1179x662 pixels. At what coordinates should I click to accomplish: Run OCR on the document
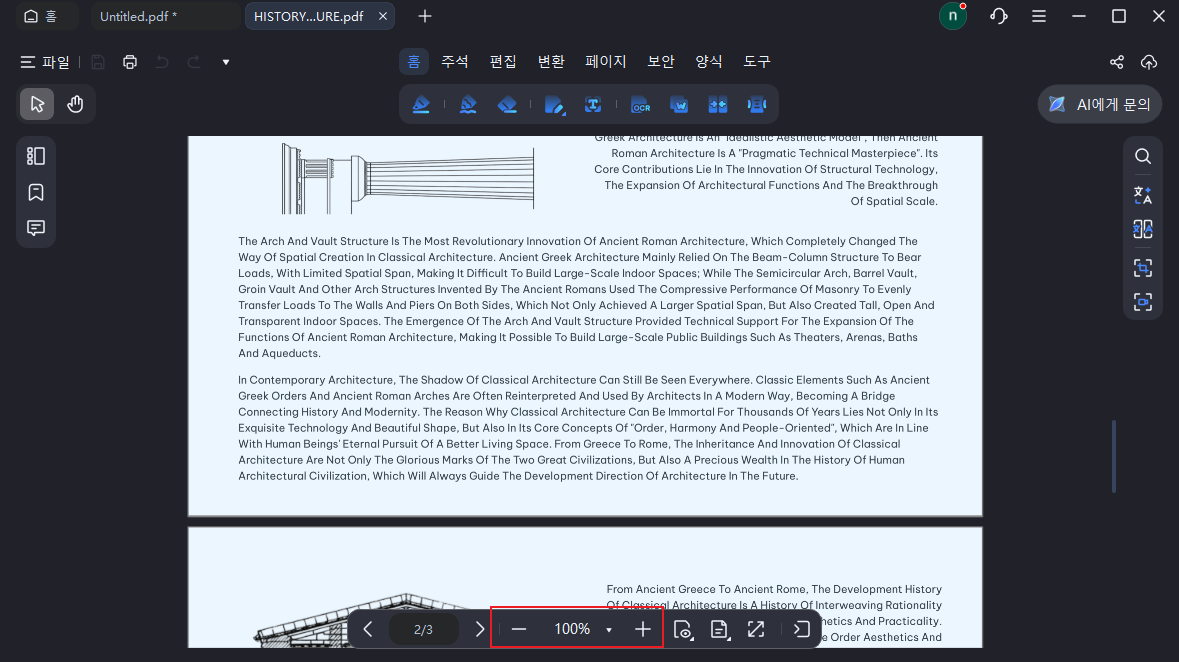tap(641, 105)
